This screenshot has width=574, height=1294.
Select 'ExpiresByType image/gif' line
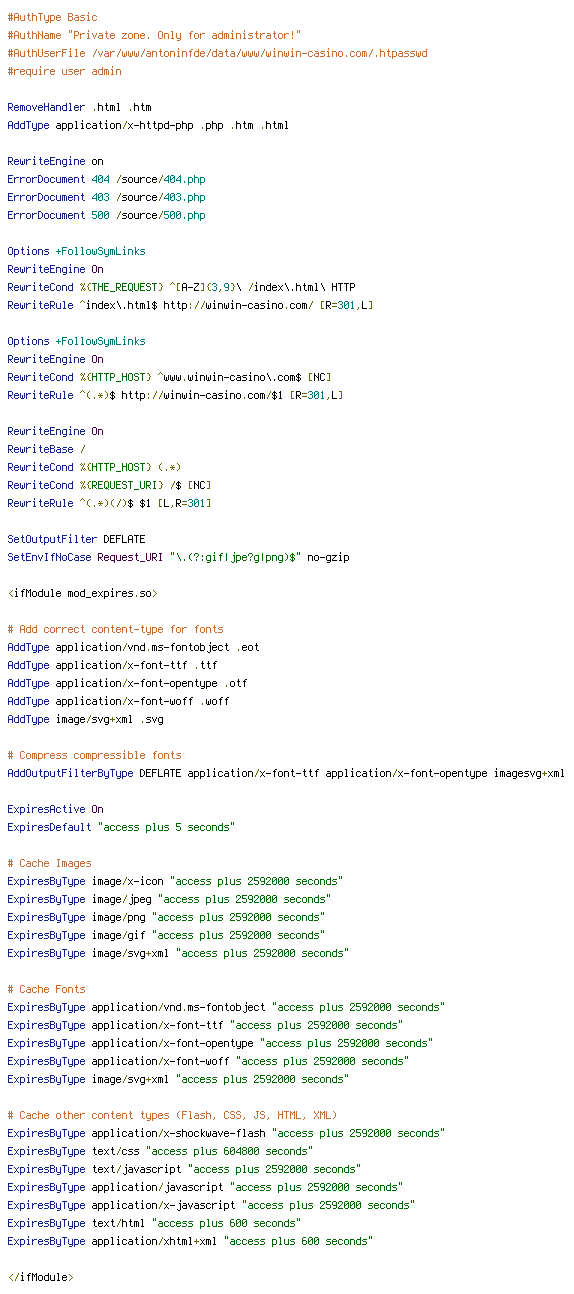coord(166,935)
